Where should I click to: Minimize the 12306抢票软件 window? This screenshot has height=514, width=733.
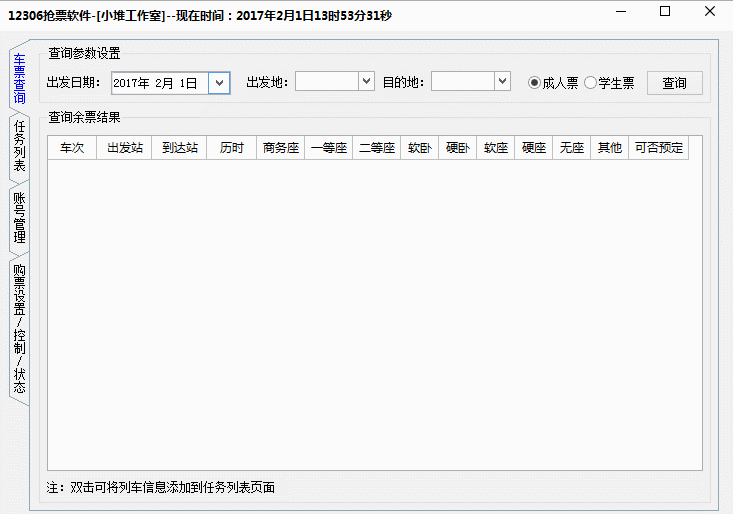pos(621,12)
